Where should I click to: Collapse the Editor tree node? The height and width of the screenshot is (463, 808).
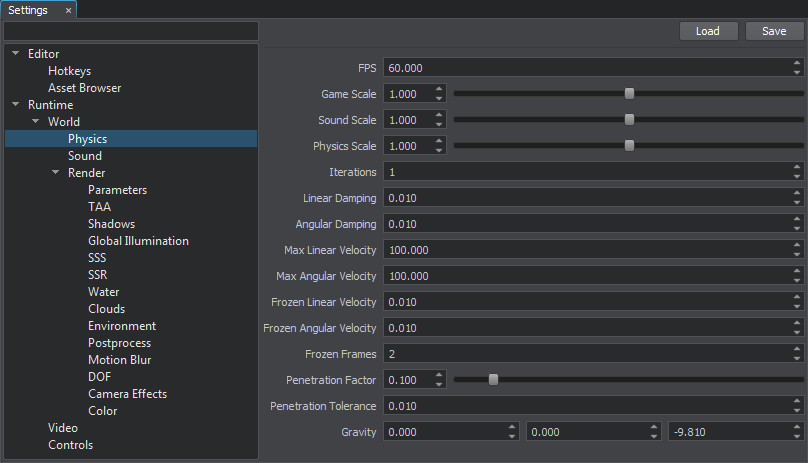tap(15, 53)
